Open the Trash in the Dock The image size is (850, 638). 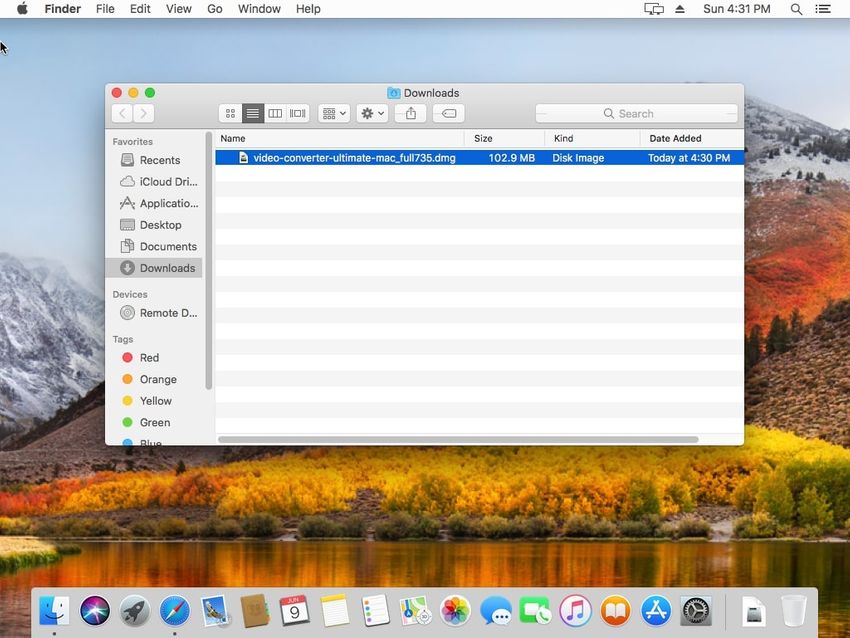(x=794, y=609)
